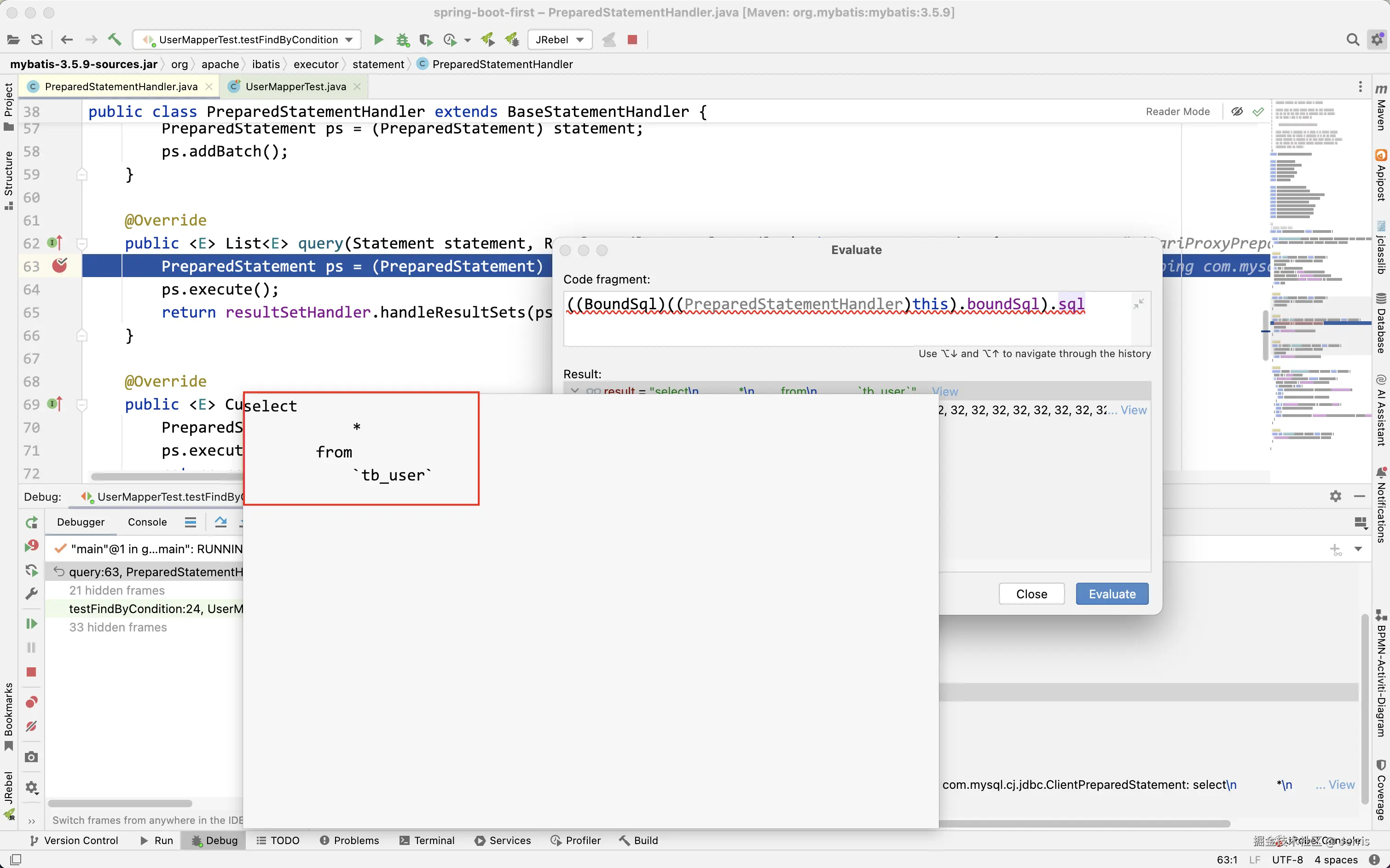1390x868 pixels.
Task: Stop the debug session from the debug sidebar
Action: (x=32, y=671)
